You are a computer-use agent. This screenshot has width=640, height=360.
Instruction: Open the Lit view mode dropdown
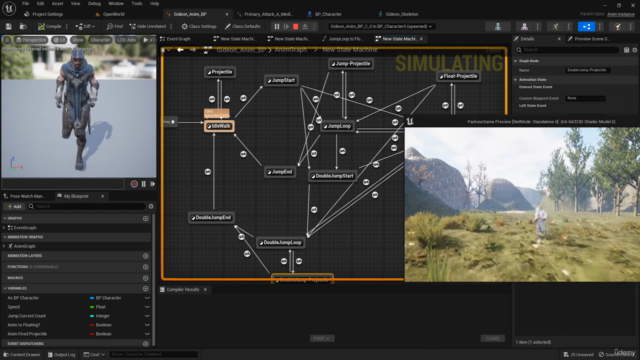point(59,40)
